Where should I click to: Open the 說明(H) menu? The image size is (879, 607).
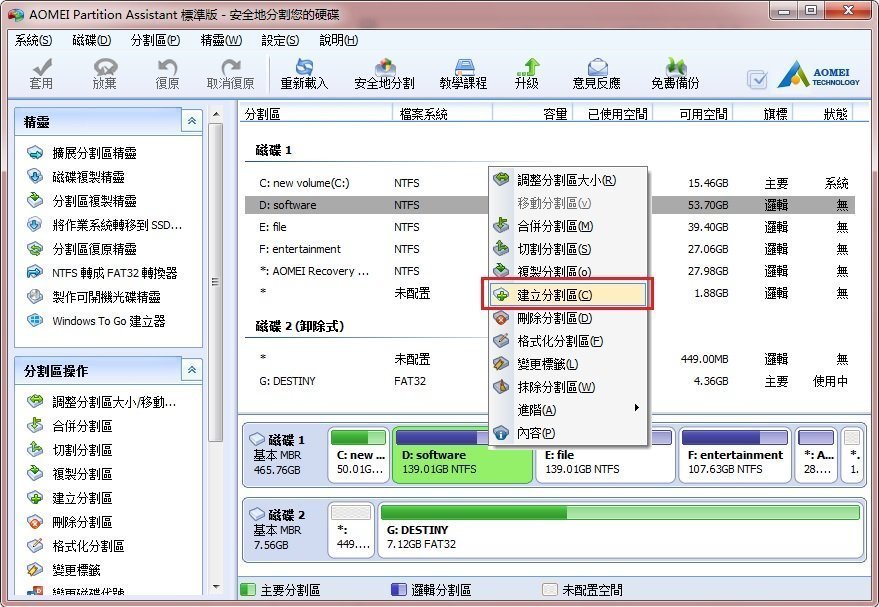pyautogui.click(x=339, y=40)
